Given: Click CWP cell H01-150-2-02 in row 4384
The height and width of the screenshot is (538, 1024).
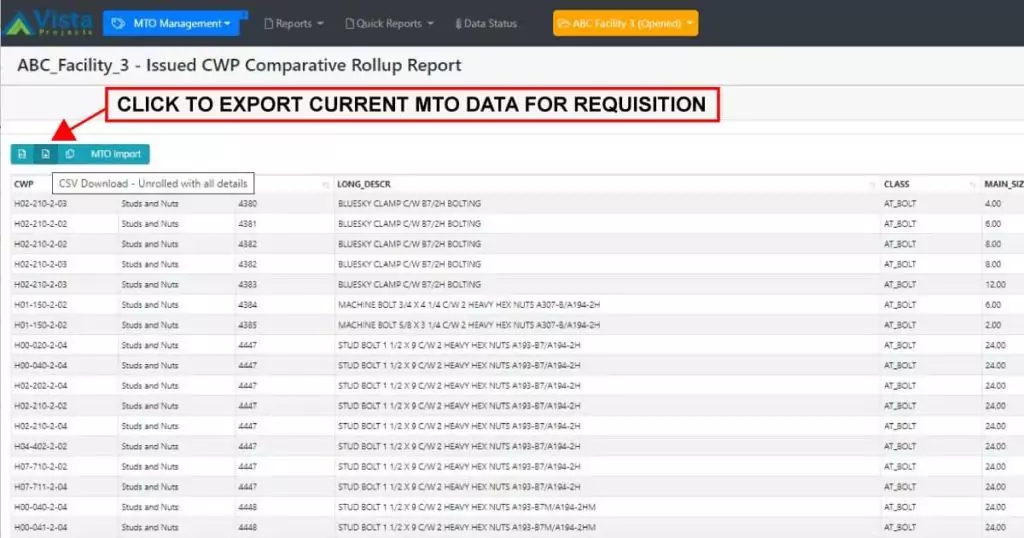Looking at the screenshot, I should [40, 305].
